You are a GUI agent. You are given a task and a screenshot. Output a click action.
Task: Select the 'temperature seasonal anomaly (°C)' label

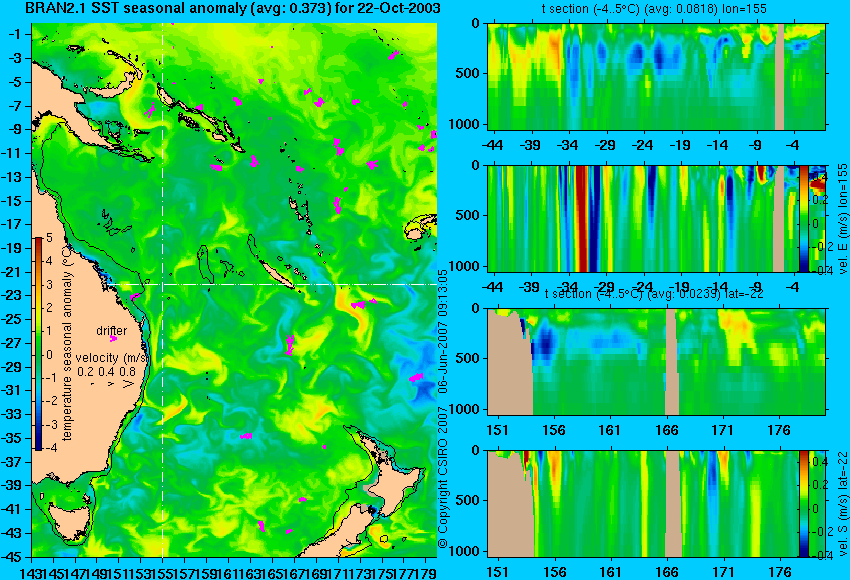pyautogui.click(x=67, y=343)
